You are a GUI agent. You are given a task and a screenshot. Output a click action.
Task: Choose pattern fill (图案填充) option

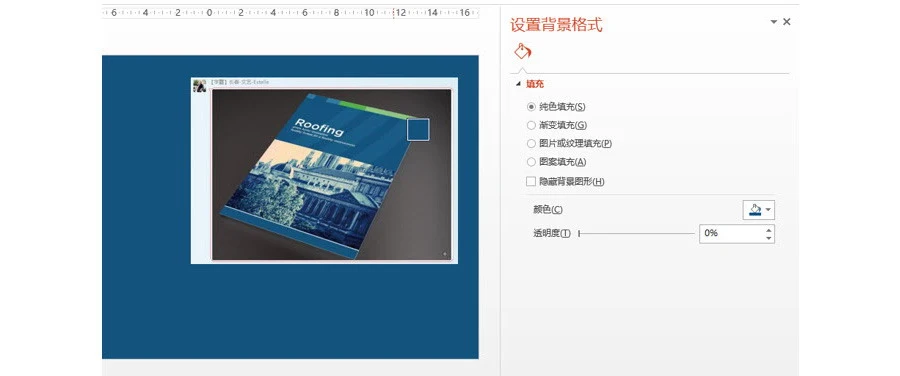[531, 162]
